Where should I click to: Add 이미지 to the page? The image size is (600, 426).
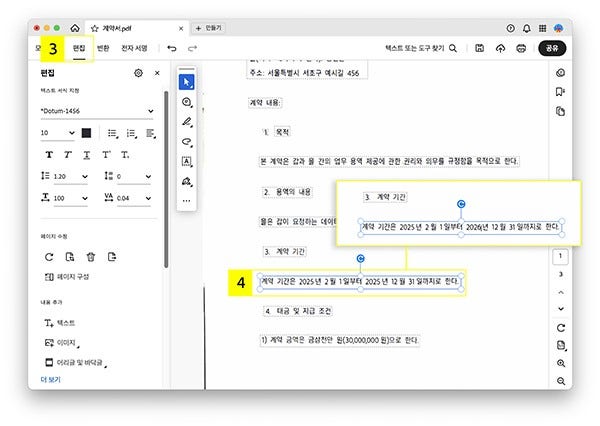(x=62, y=343)
